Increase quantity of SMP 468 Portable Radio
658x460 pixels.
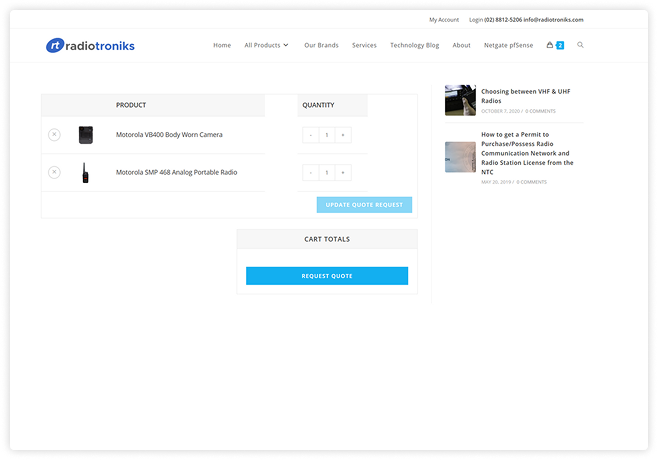tap(343, 172)
